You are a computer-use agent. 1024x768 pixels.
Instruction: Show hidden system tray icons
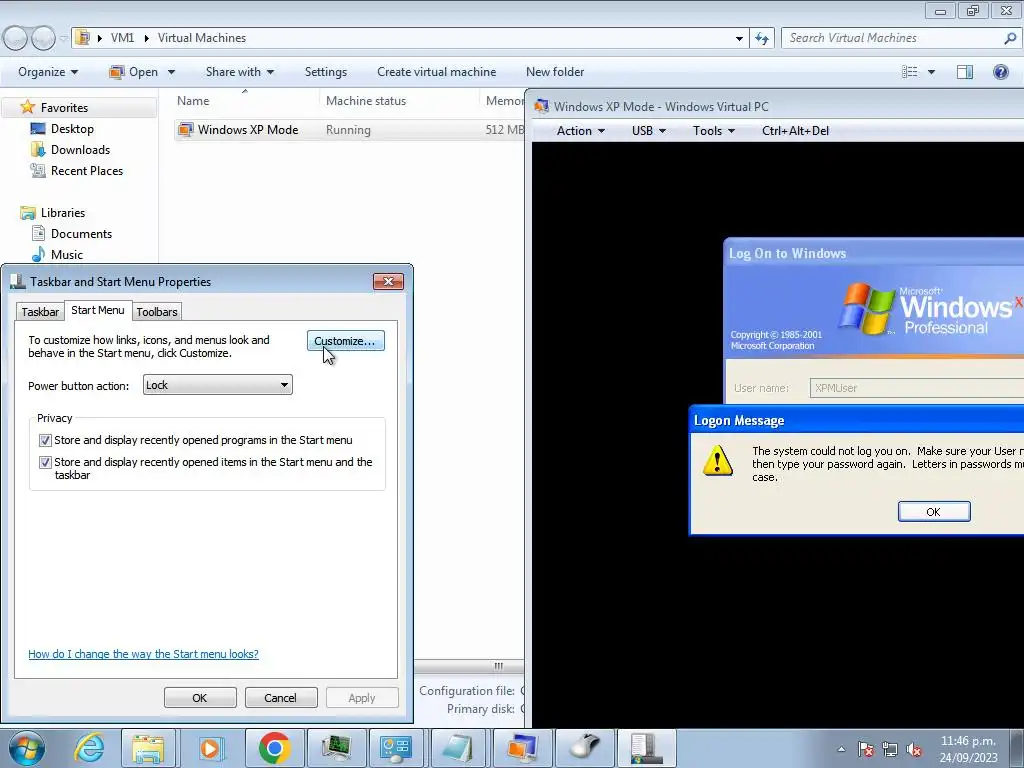[x=842, y=750]
